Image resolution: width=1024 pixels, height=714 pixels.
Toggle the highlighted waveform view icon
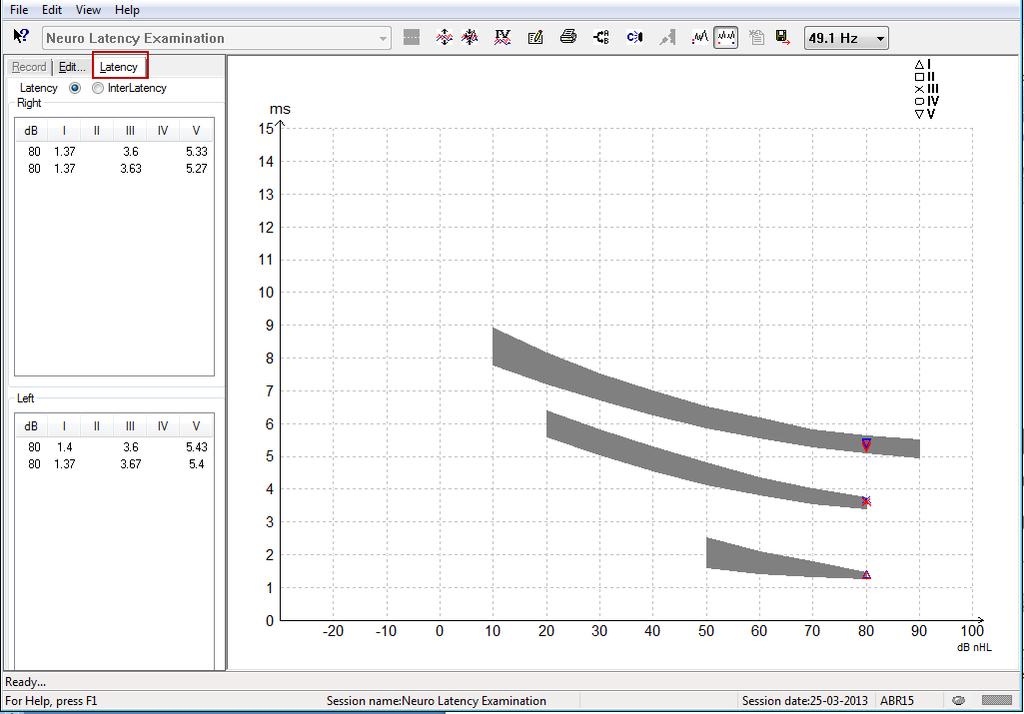point(726,37)
